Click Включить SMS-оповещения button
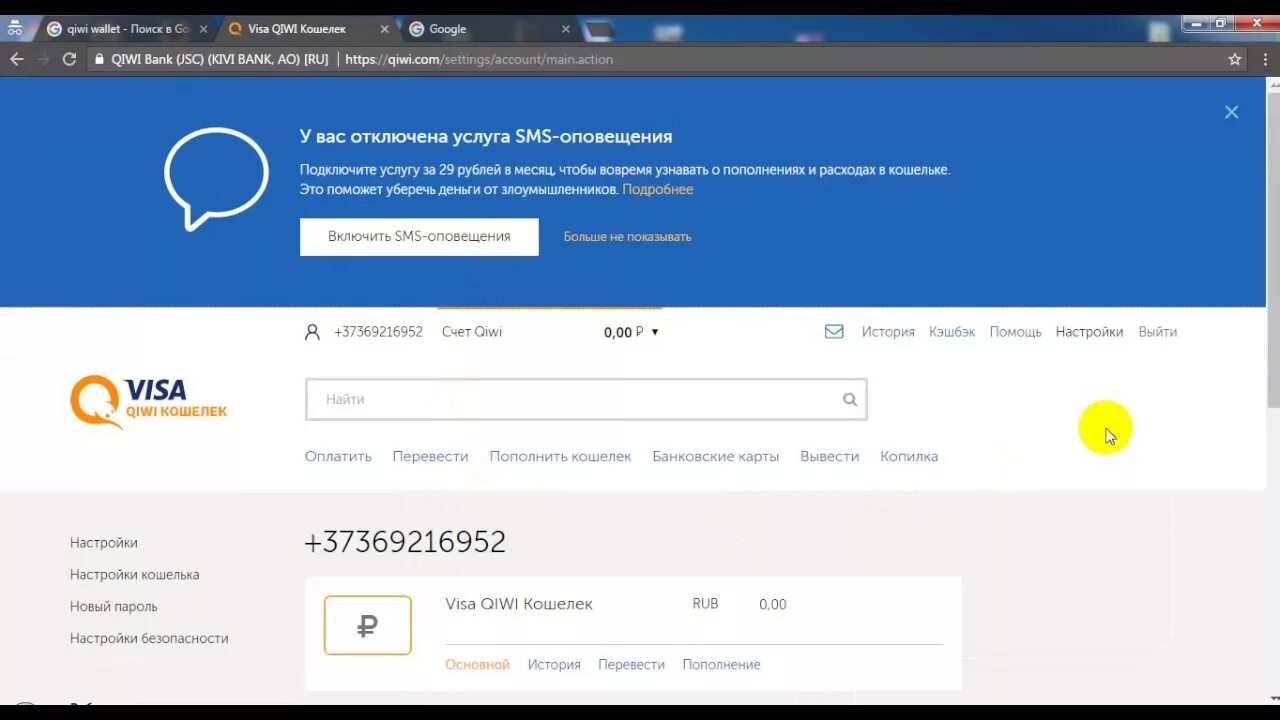 pos(419,237)
